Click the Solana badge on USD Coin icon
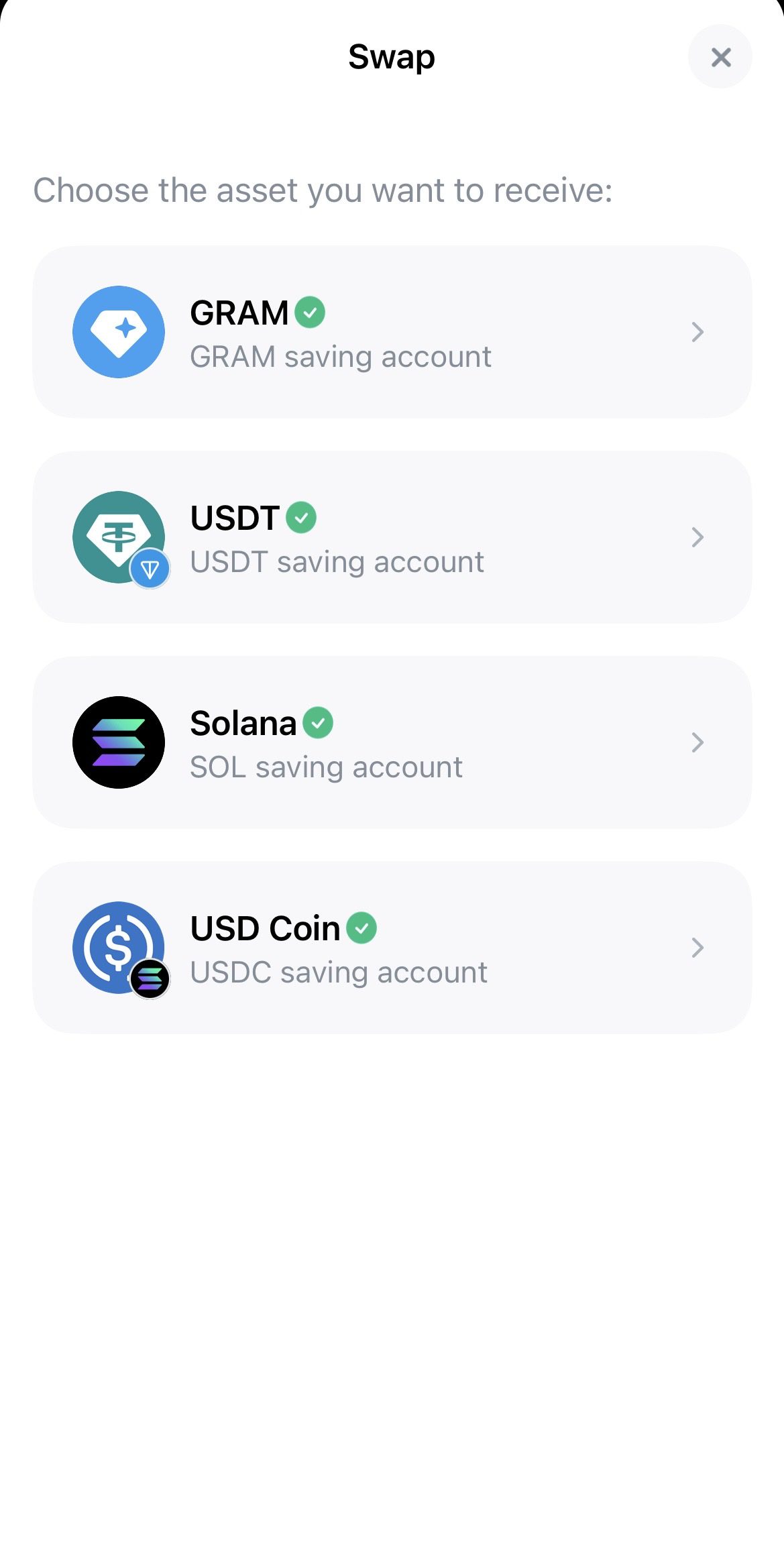This screenshot has height=1566, width=784. (x=150, y=979)
